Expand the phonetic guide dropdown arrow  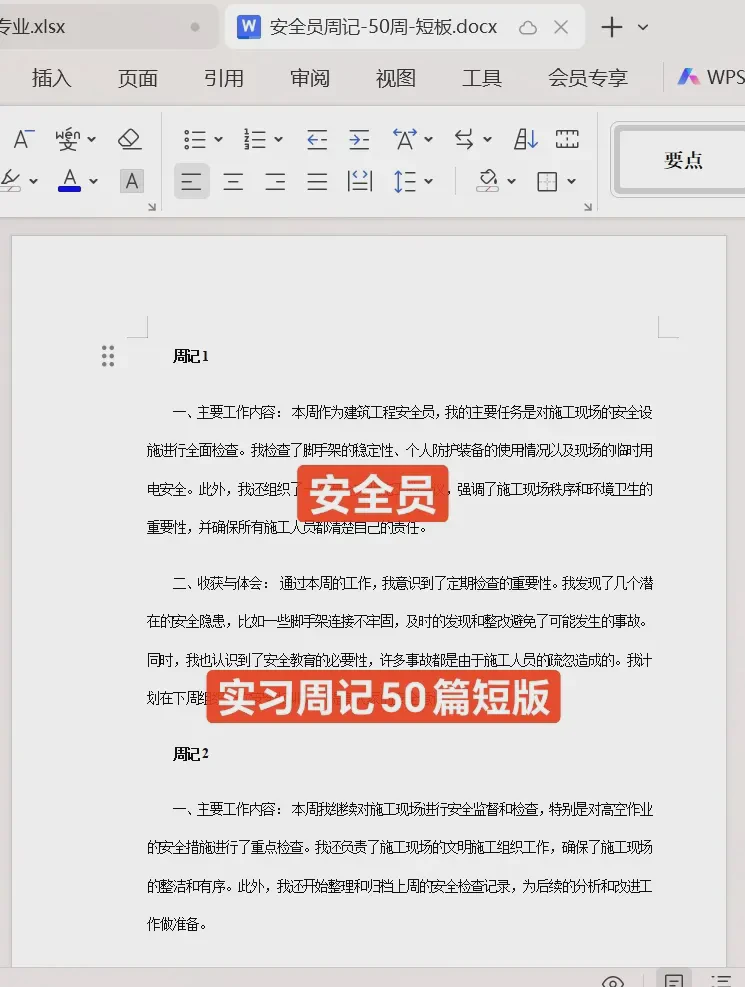click(92, 139)
